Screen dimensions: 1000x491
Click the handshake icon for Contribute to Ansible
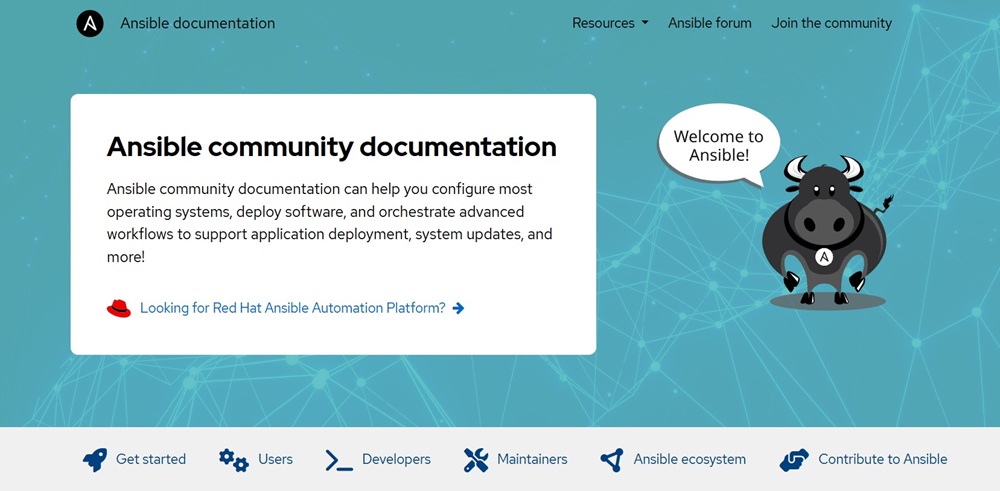(x=794, y=460)
